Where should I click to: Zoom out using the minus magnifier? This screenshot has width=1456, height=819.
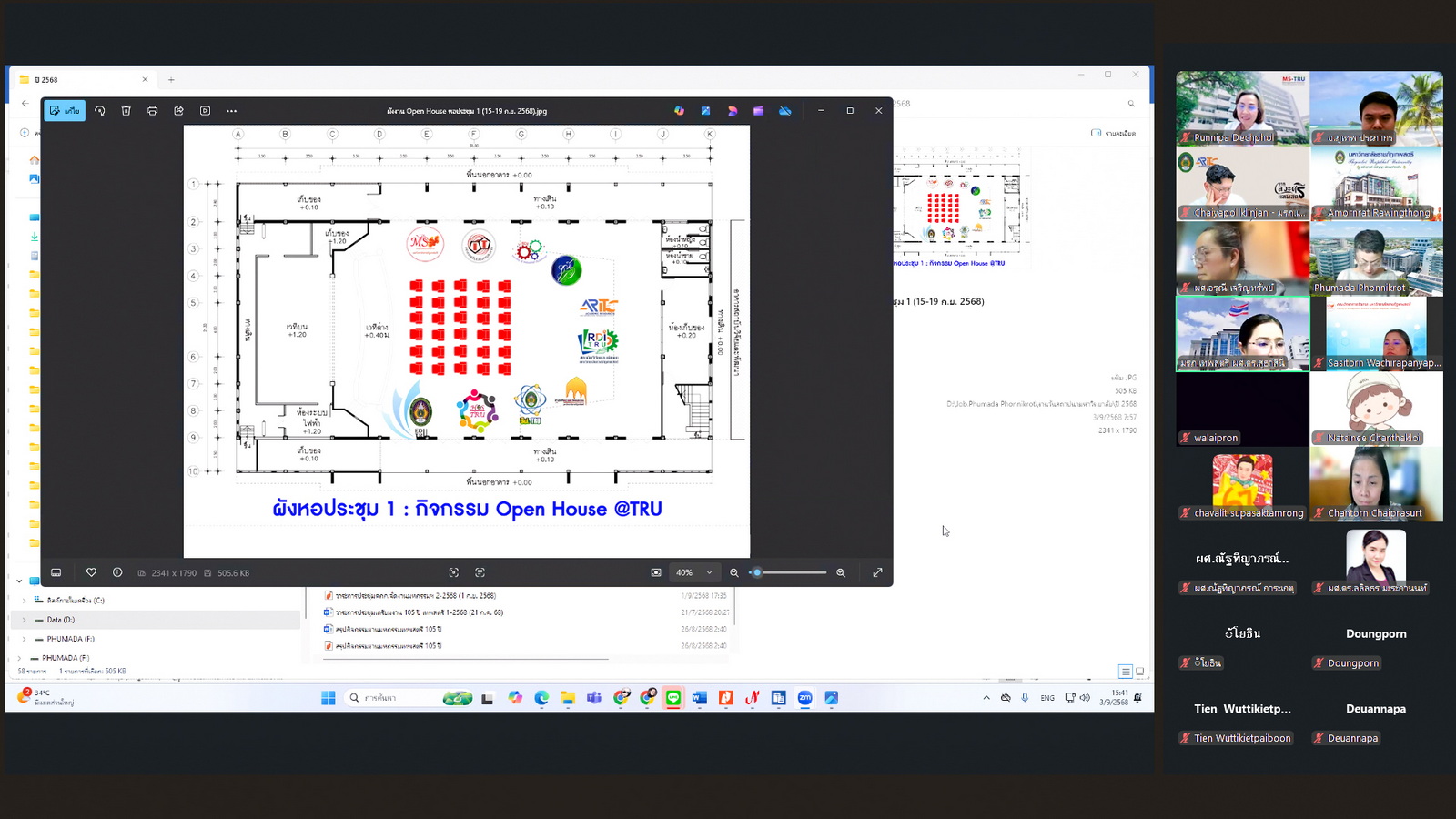pyautogui.click(x=734, y=572)
